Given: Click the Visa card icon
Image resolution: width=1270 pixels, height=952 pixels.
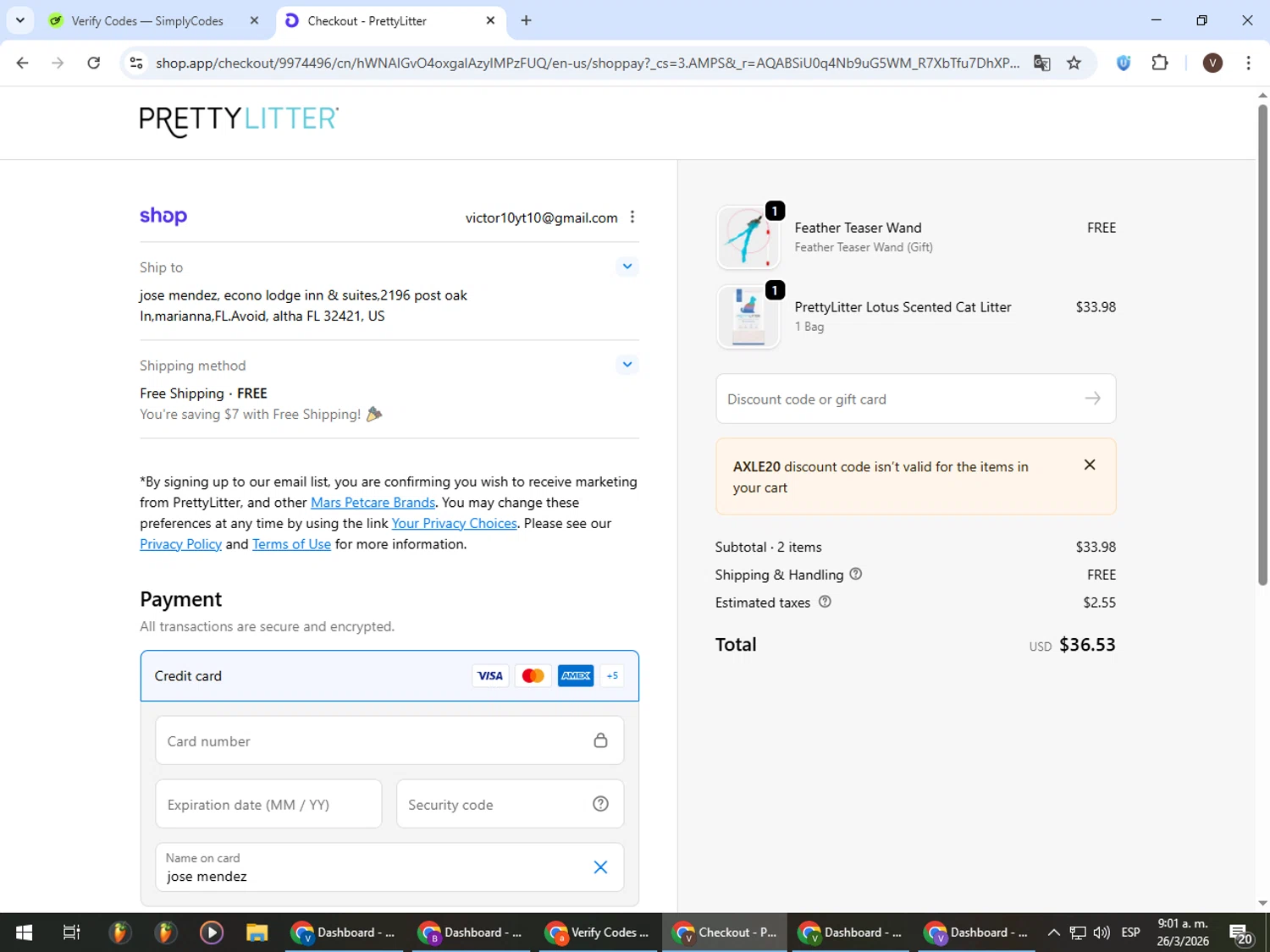Looking at the screenshot, I should point(490,676).
